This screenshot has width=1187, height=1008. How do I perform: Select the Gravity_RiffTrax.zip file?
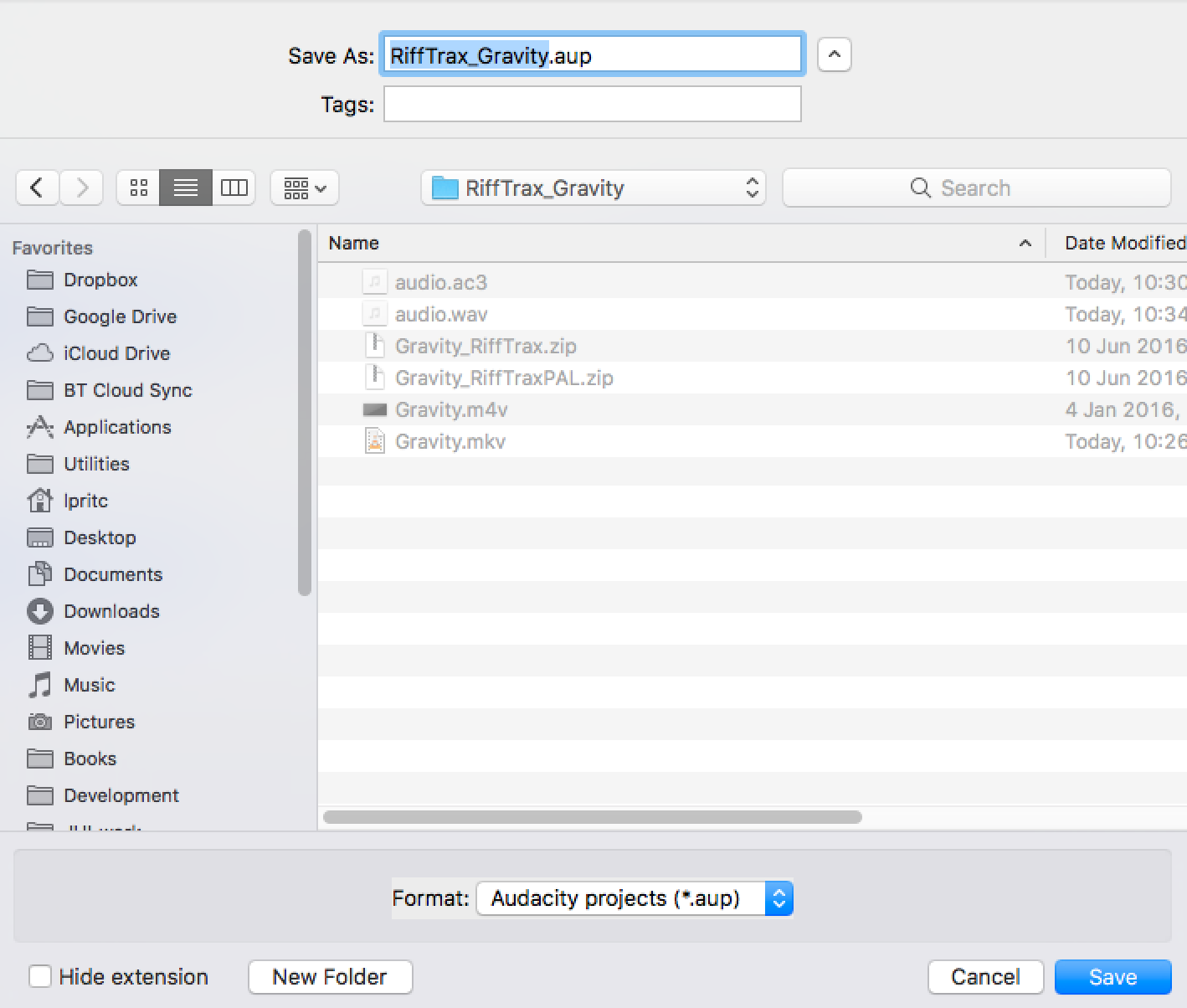point(753,346)
